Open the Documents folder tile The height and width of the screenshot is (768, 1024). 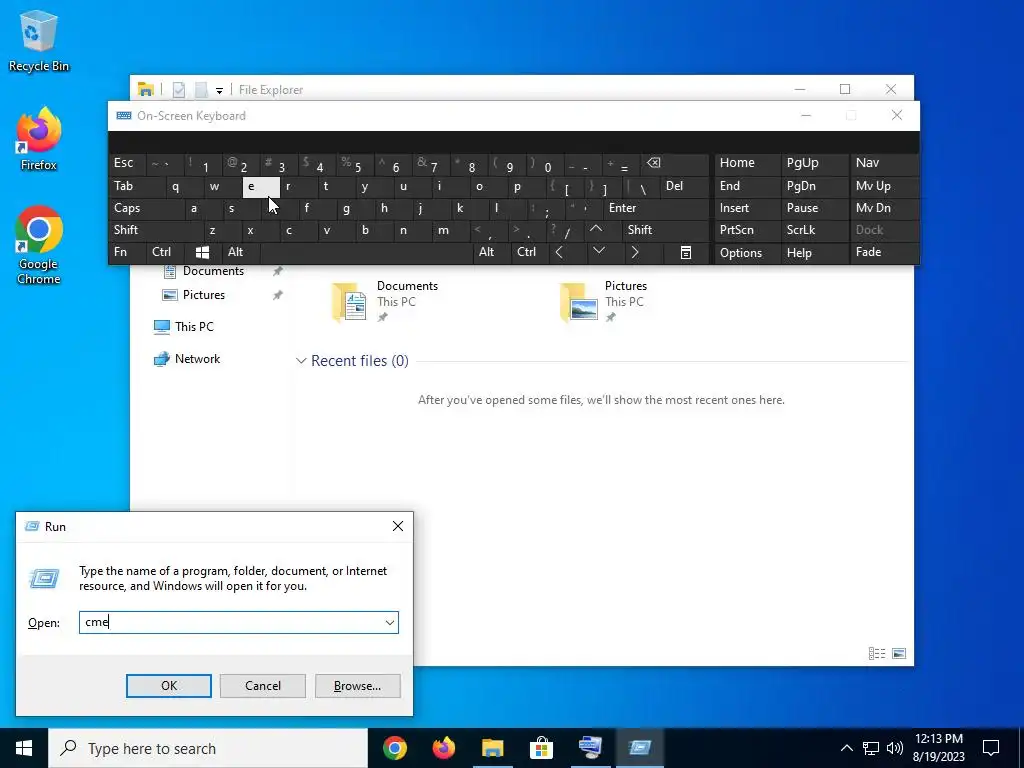385,302
